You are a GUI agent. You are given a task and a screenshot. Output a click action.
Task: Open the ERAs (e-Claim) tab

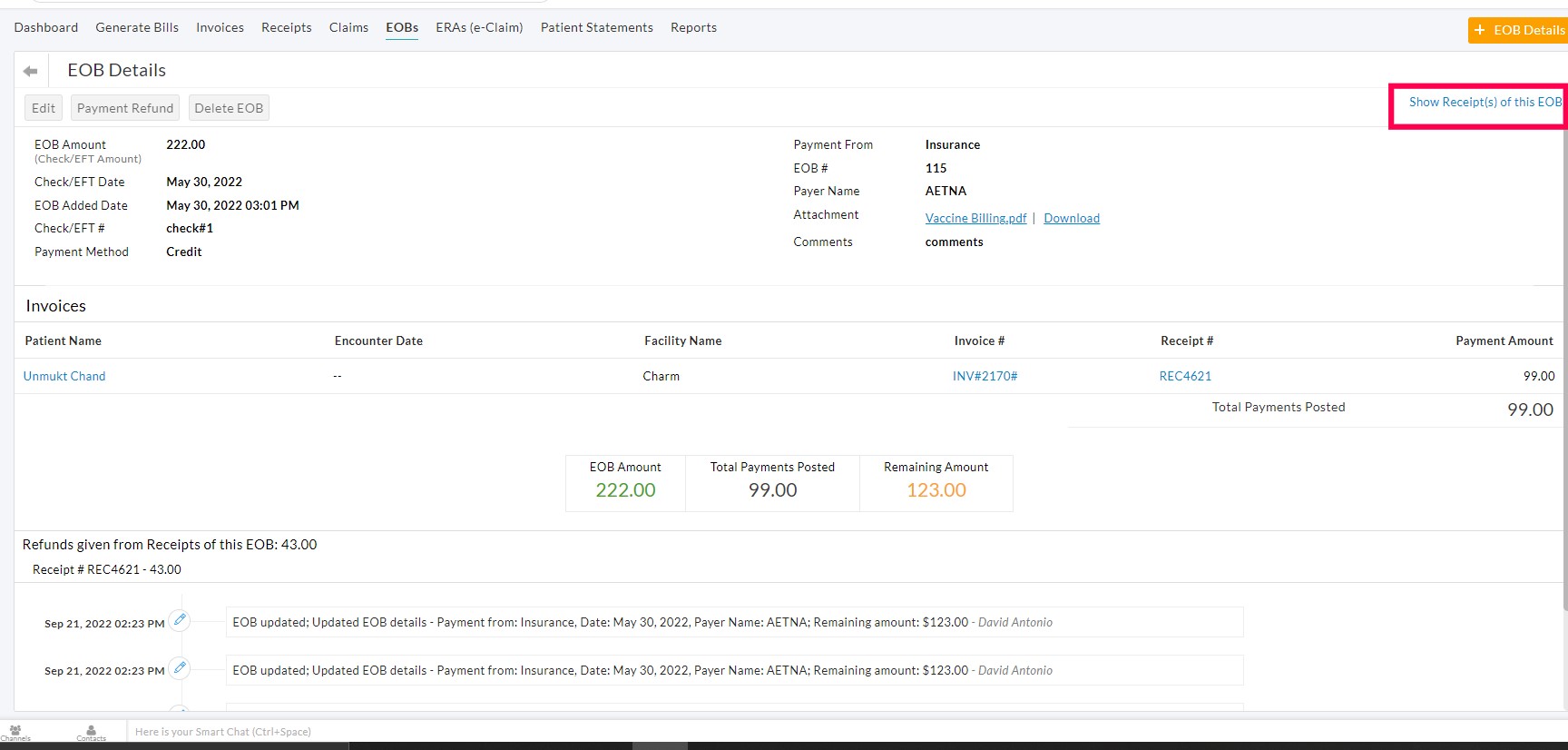click(x=479, y=27)
